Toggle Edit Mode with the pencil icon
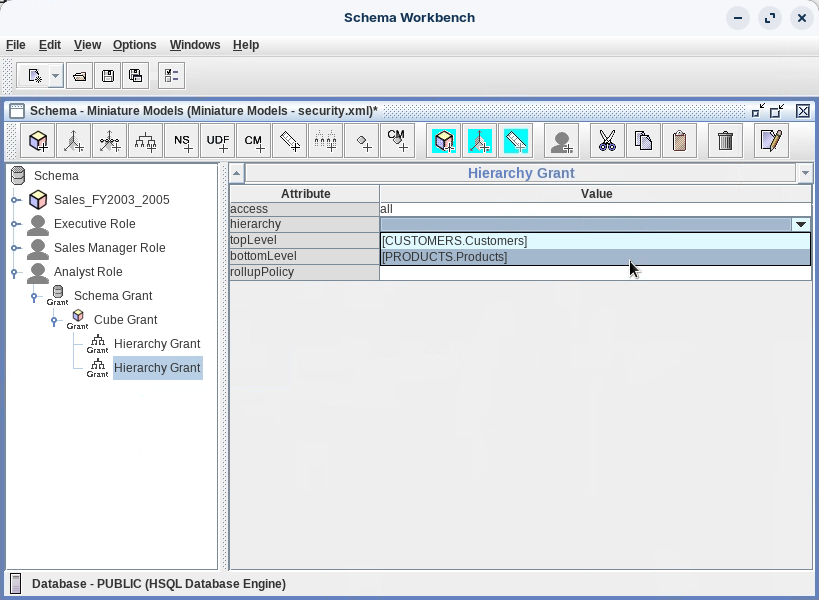819x600 pixels. 770,141
